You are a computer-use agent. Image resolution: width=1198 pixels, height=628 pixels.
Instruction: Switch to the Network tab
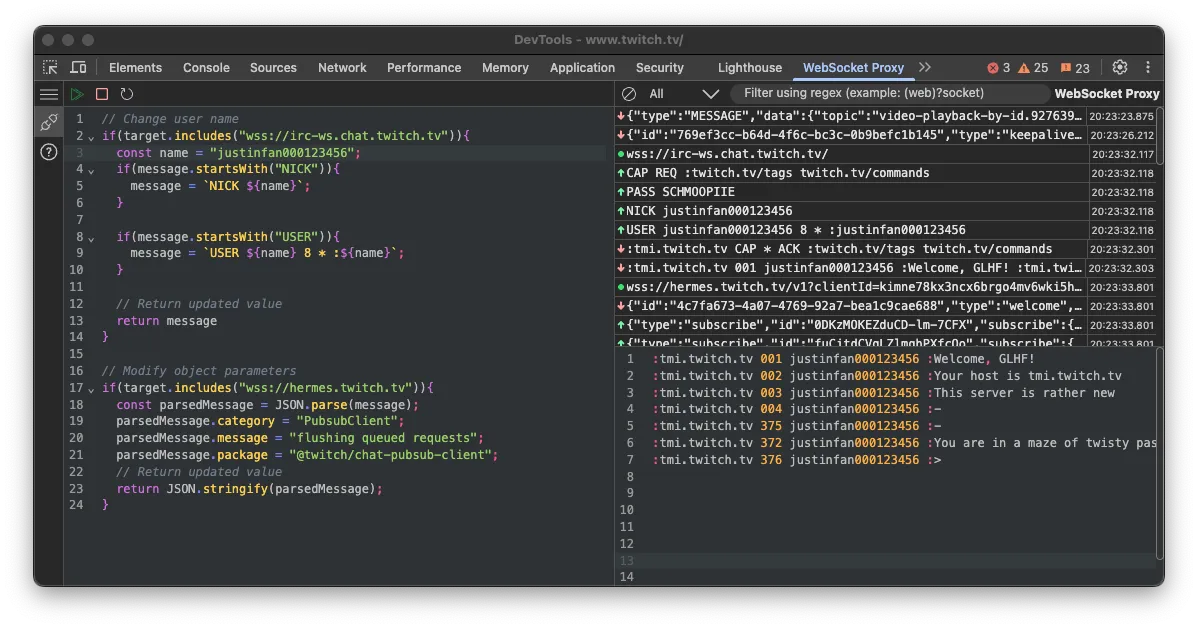[x=342, y=67]
